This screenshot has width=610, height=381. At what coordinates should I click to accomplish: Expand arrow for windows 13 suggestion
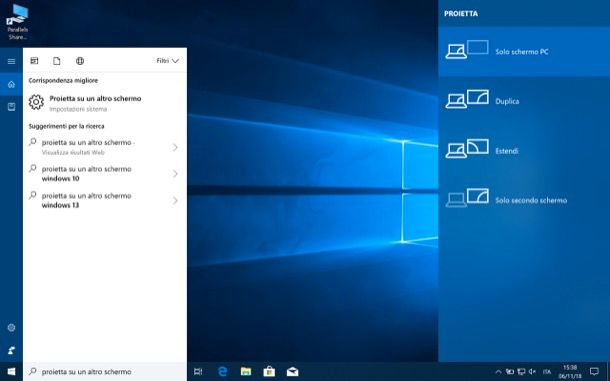(175, 200)
